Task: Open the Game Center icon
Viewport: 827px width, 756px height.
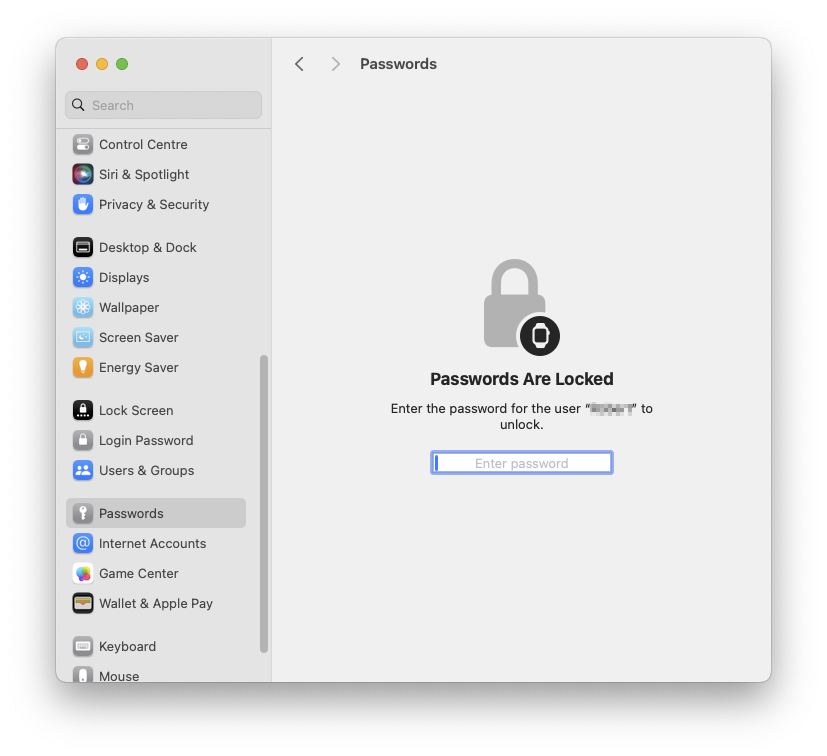Action: 83,573
